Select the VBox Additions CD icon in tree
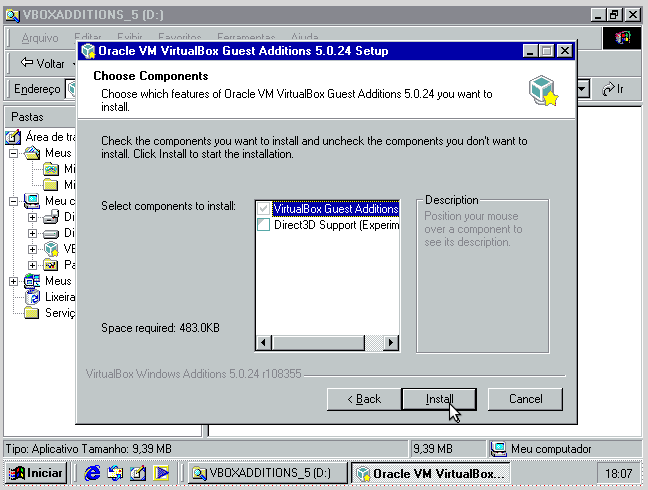This screenshot has height=490, width=648. (51, 249)
